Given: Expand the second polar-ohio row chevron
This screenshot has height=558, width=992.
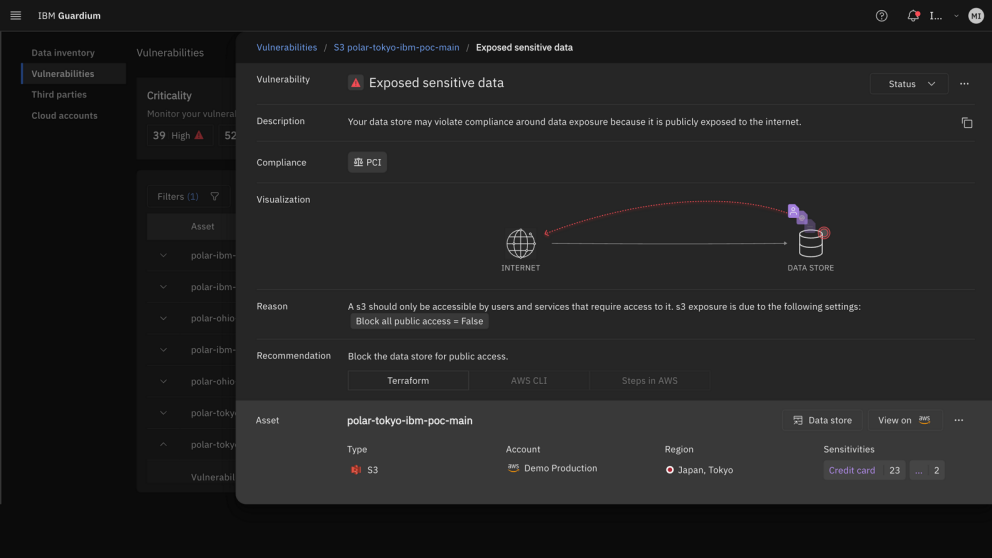Looking at the screenshot, I should tap(163, 381).
